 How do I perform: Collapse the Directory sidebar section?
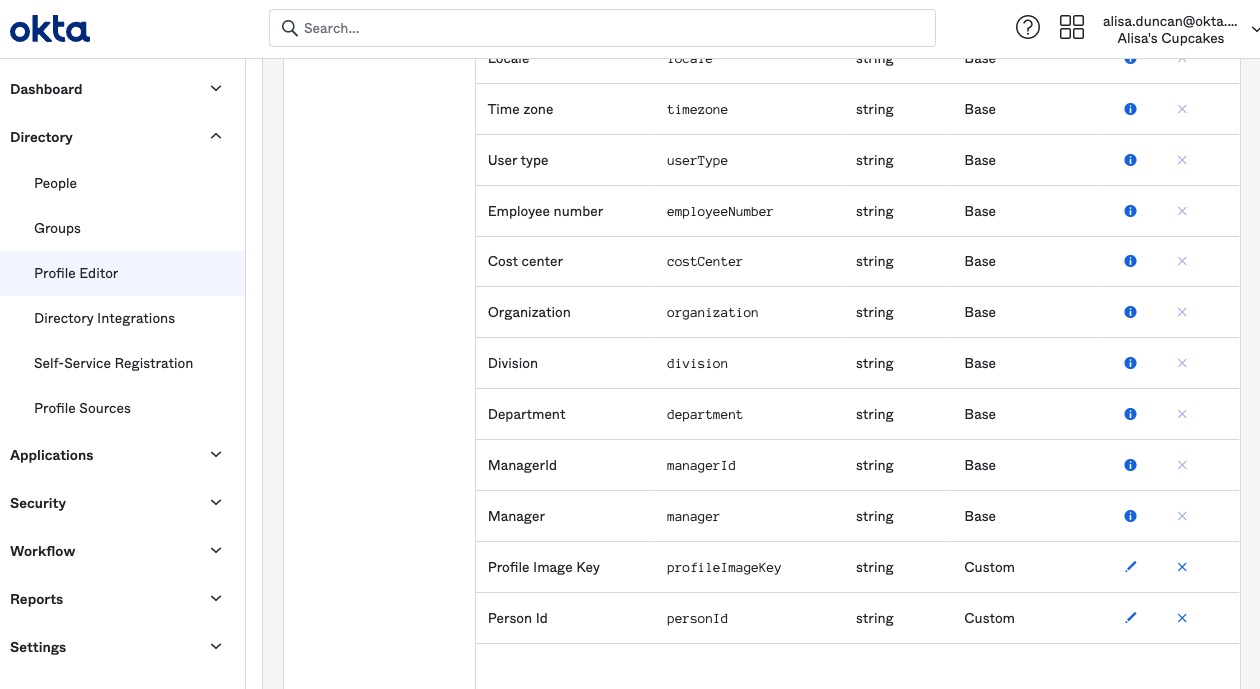pyautogui.click(x=216, y=137)
